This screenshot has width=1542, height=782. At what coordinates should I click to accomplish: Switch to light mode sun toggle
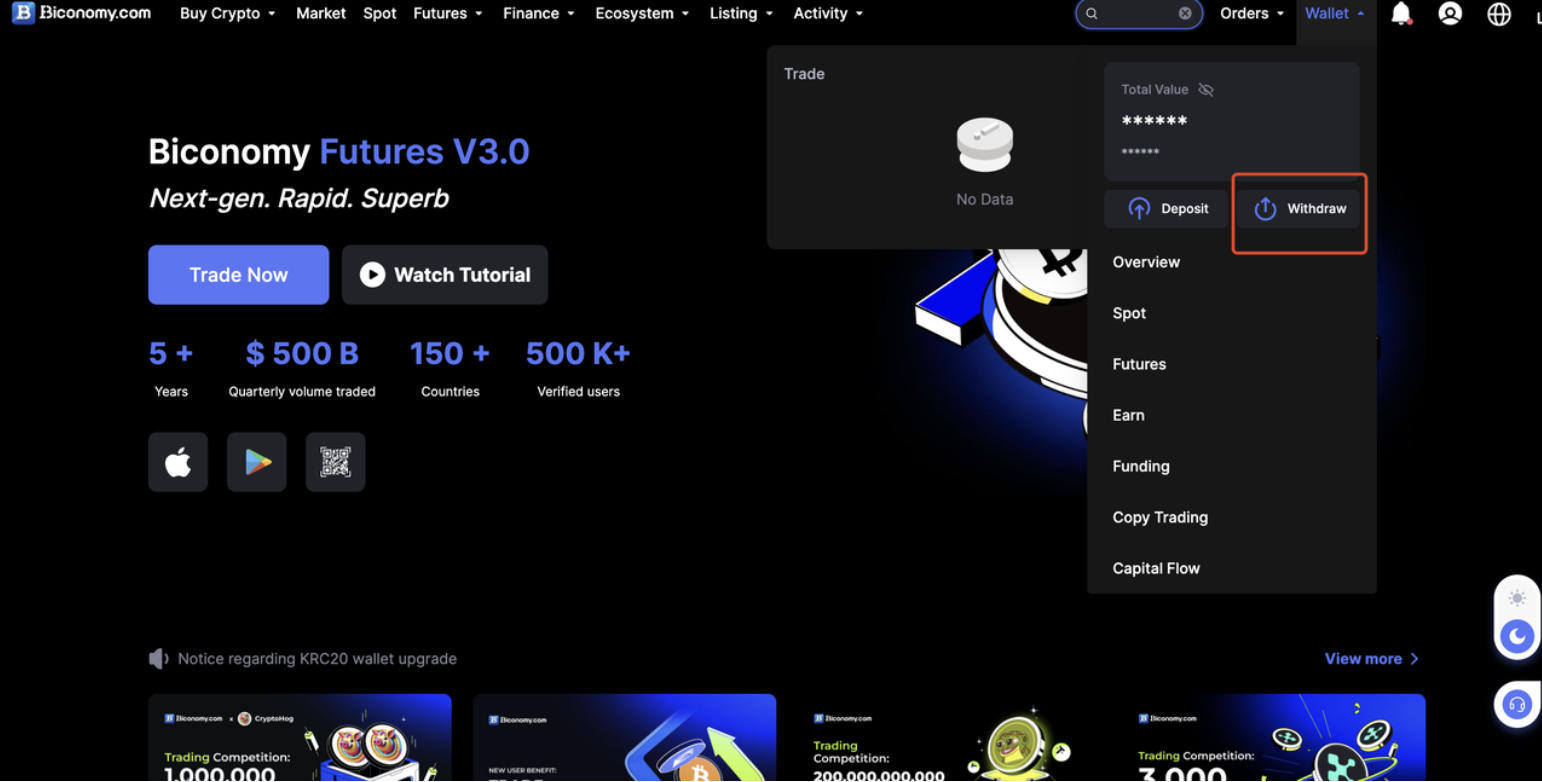1517,598
